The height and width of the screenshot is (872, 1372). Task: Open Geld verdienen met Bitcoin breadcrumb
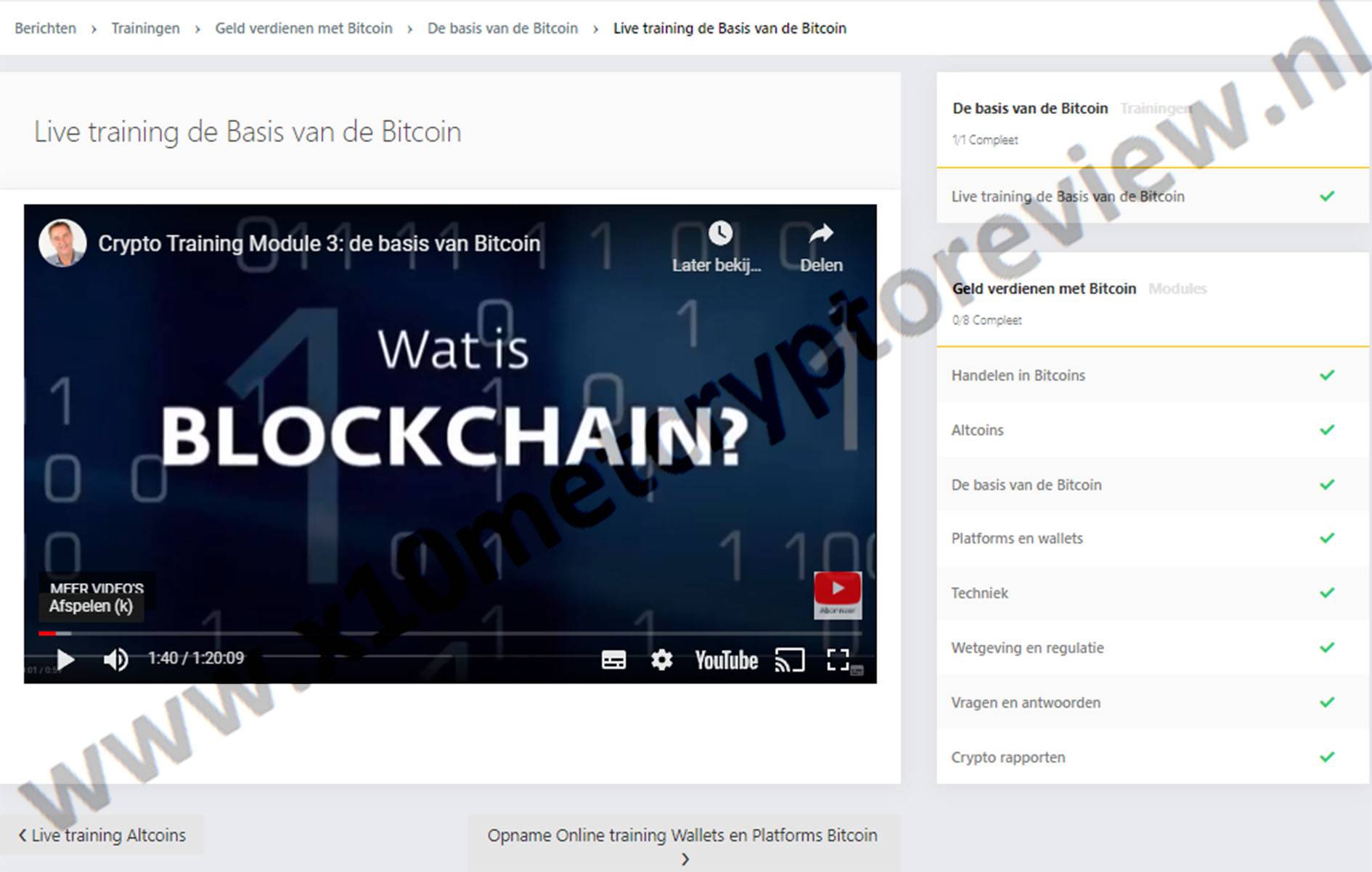point(303,28)
